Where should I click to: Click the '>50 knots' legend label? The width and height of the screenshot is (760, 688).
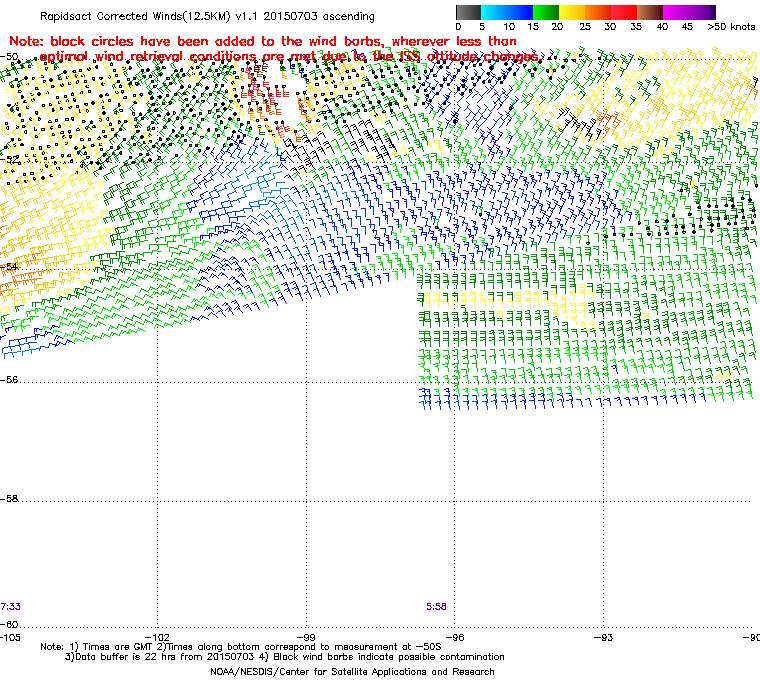click(731, 27)
